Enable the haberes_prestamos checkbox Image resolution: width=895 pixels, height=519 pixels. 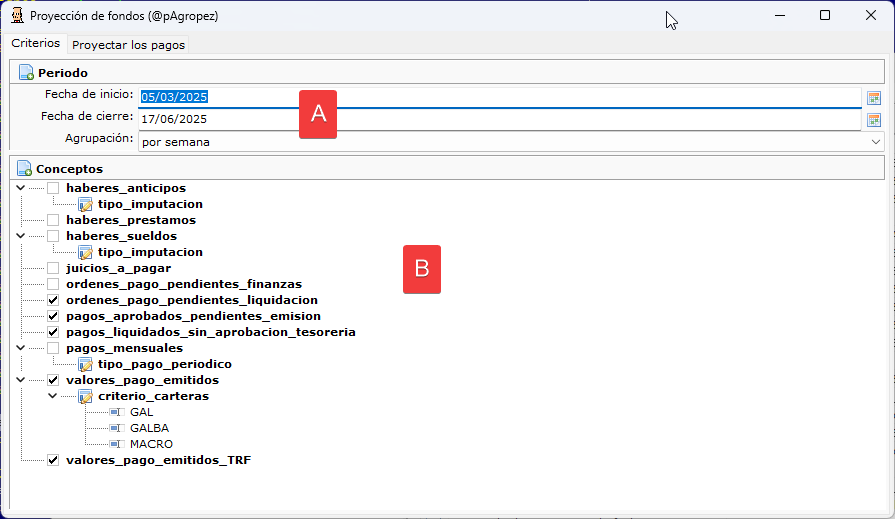coord(53,220)
